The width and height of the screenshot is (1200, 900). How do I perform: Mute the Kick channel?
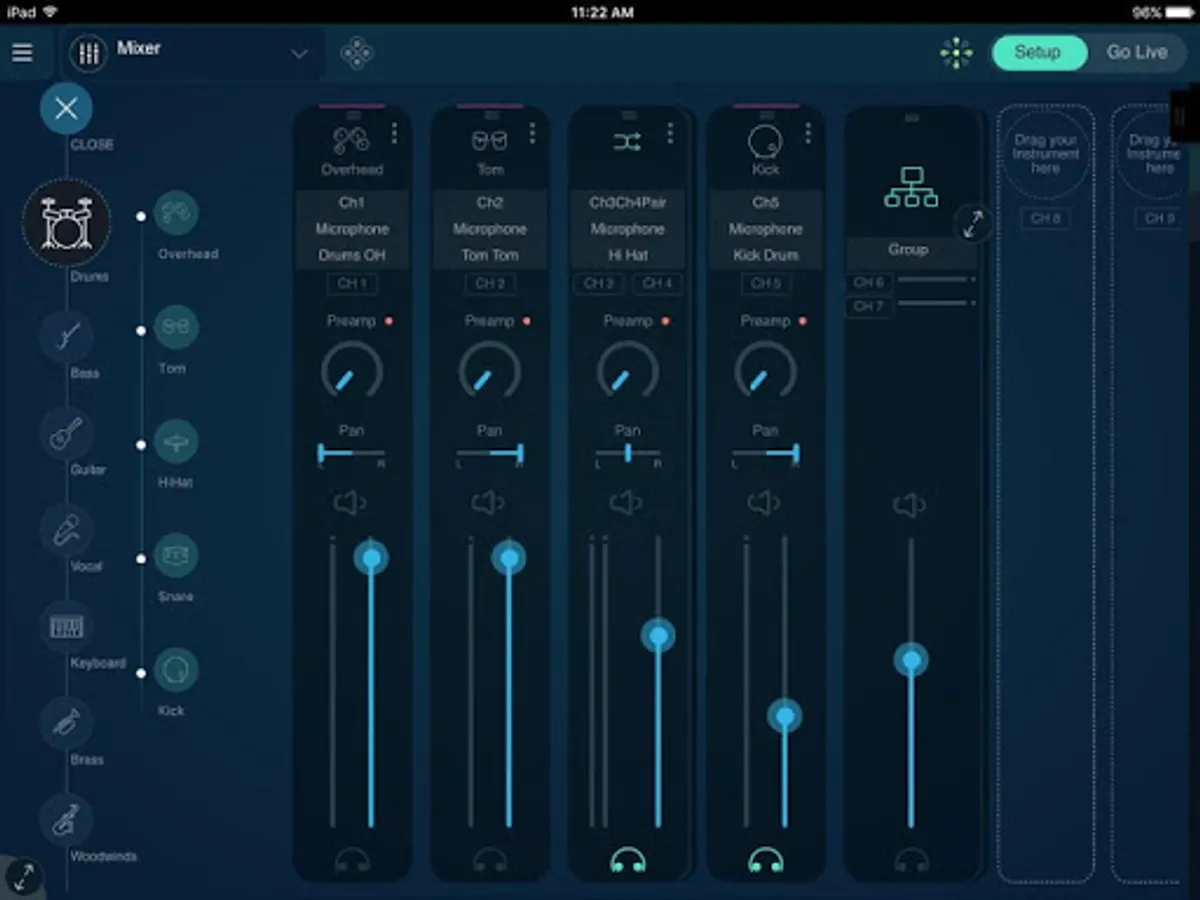tap(764, 503)
